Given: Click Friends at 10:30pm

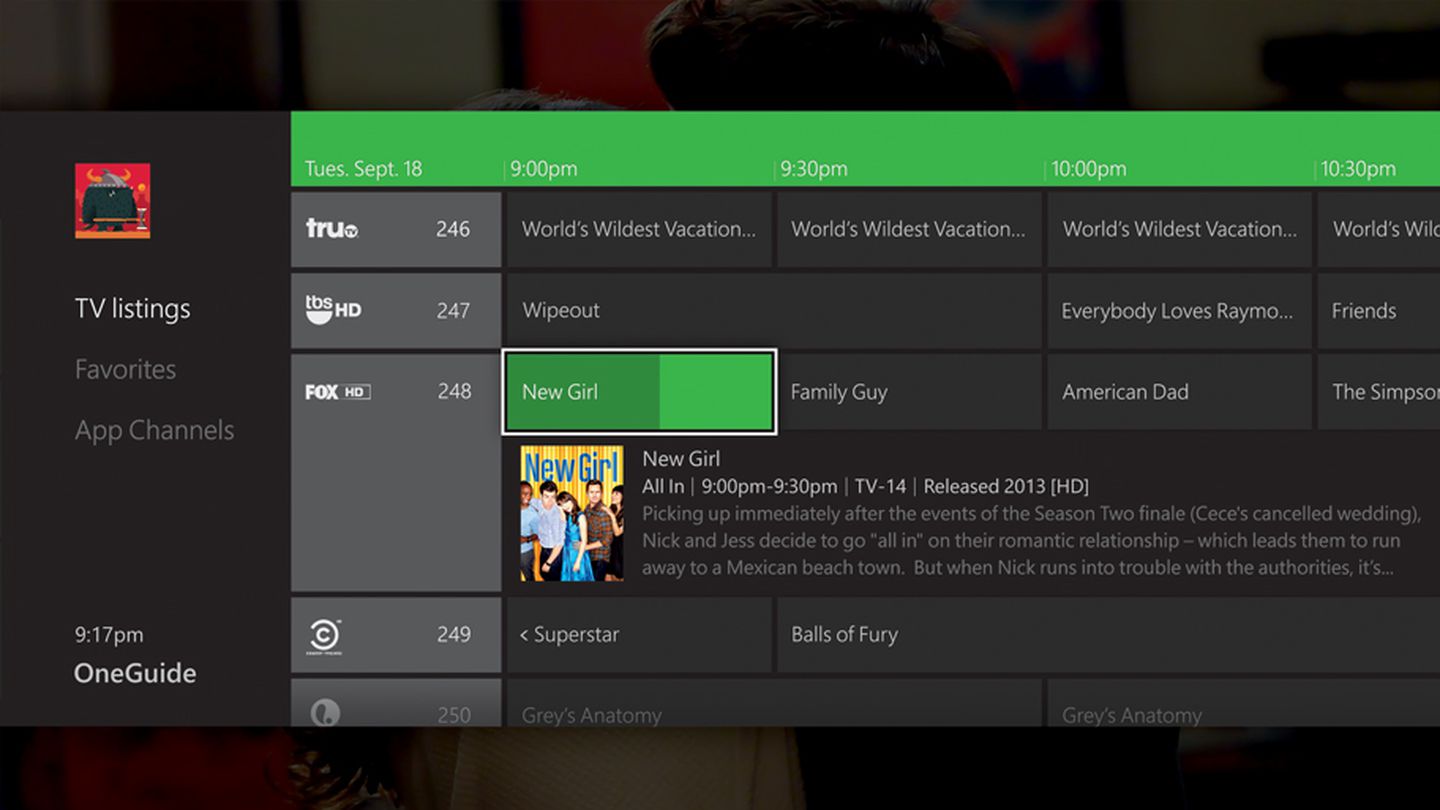Looking at the screenshot, I should pos(1363,310).
